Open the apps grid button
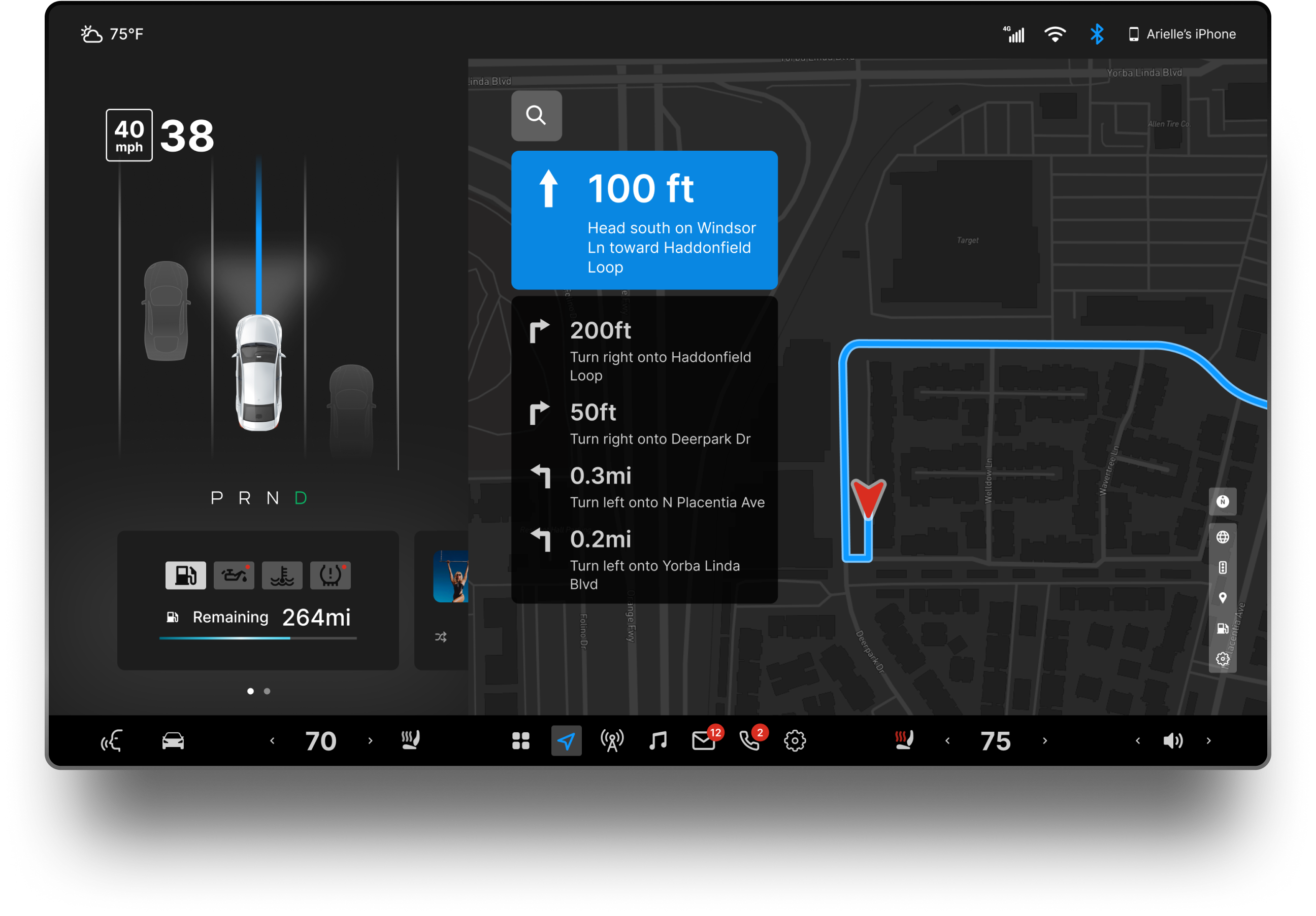This screenshot has width=1316, height=916. point(520,740)
